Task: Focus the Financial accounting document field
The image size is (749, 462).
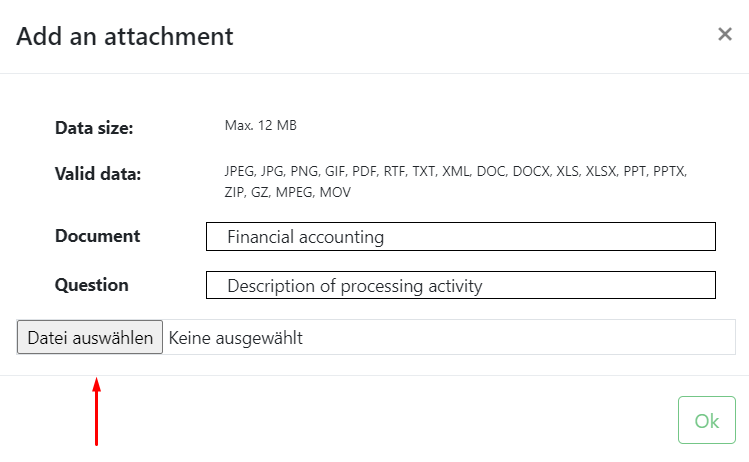Action: (460, 236)
